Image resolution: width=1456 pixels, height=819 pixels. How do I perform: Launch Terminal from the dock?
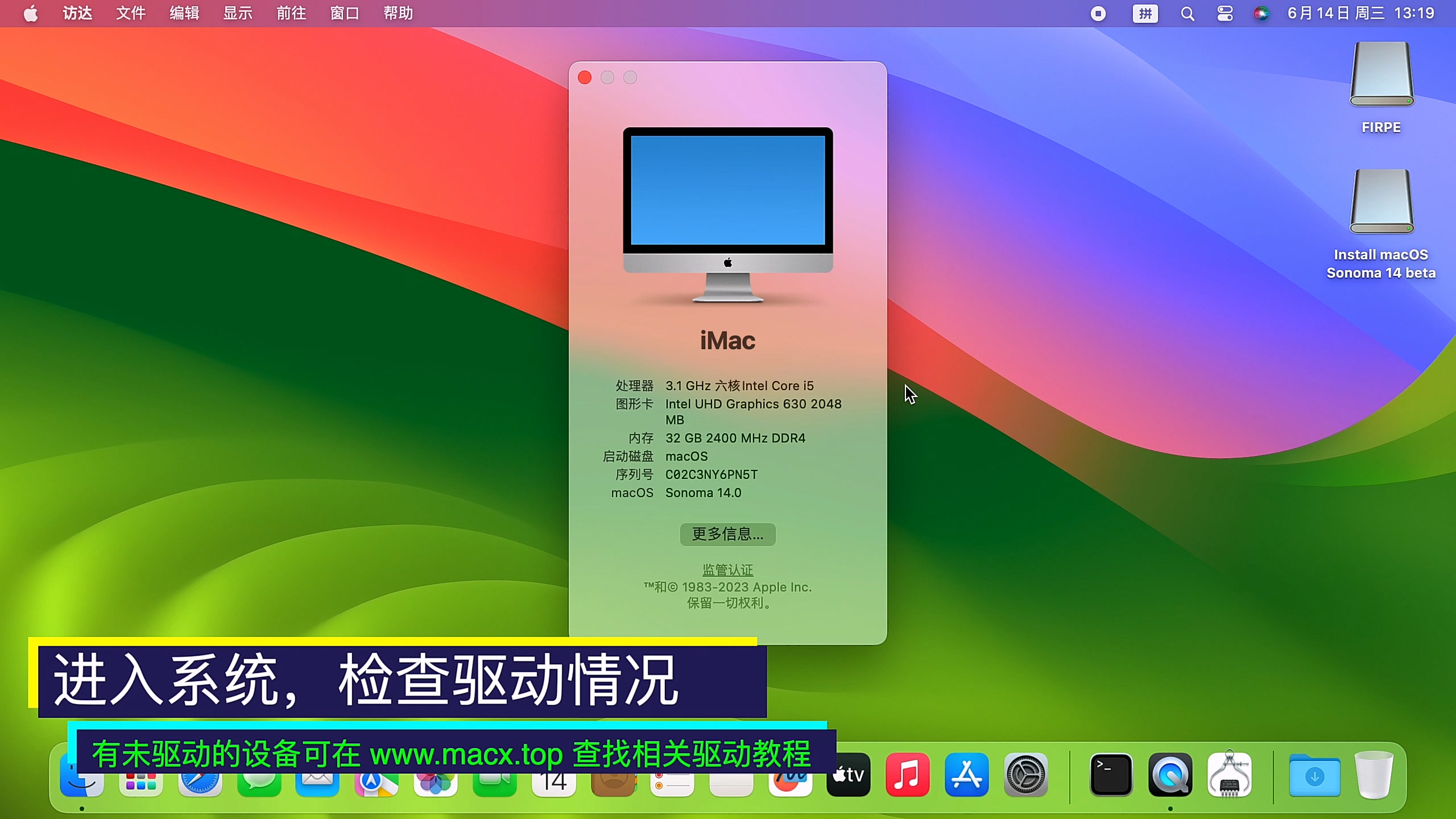tap(1111, 775)
